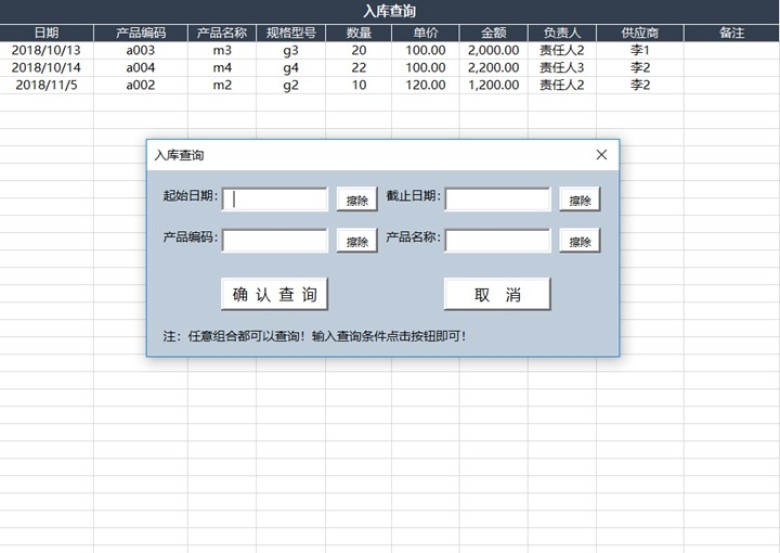Select the amount cell 2,200.00
Screen dimensions: 780x553
493,68
